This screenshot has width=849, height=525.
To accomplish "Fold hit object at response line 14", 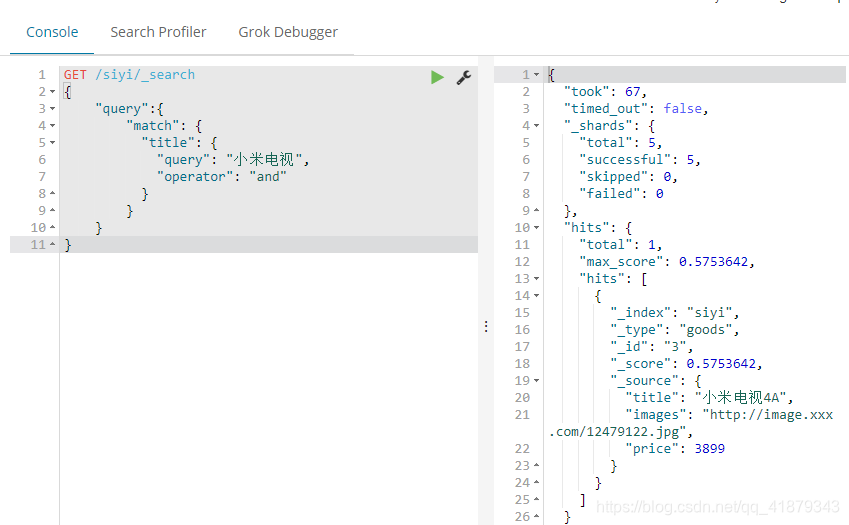I will (537, 296).
